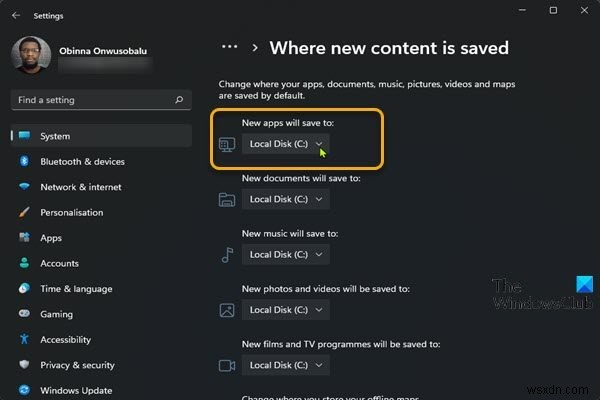This screenshot has width=600, height=400.
Task: Click the Accounts person icon
Action: click(22, 264)
